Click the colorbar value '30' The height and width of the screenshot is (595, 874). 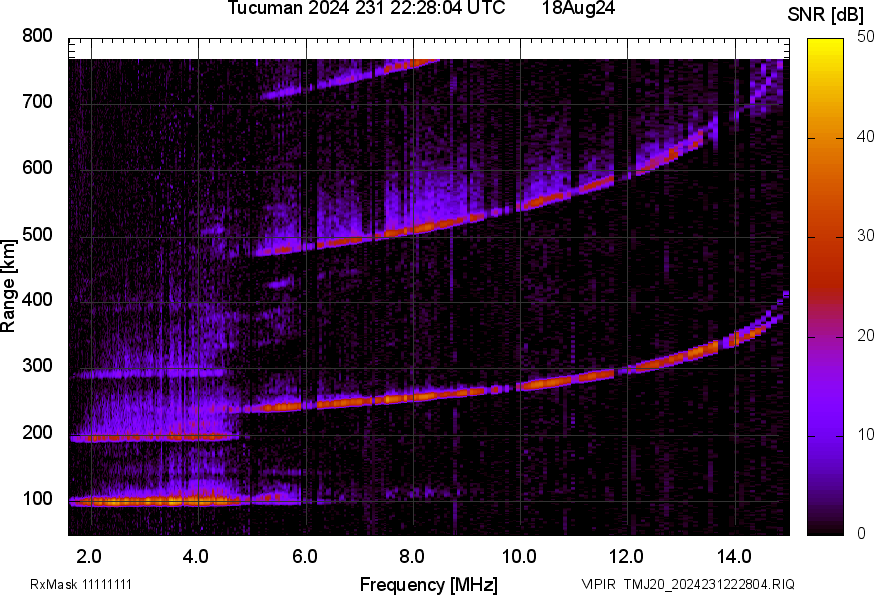[x=865, y=235]
